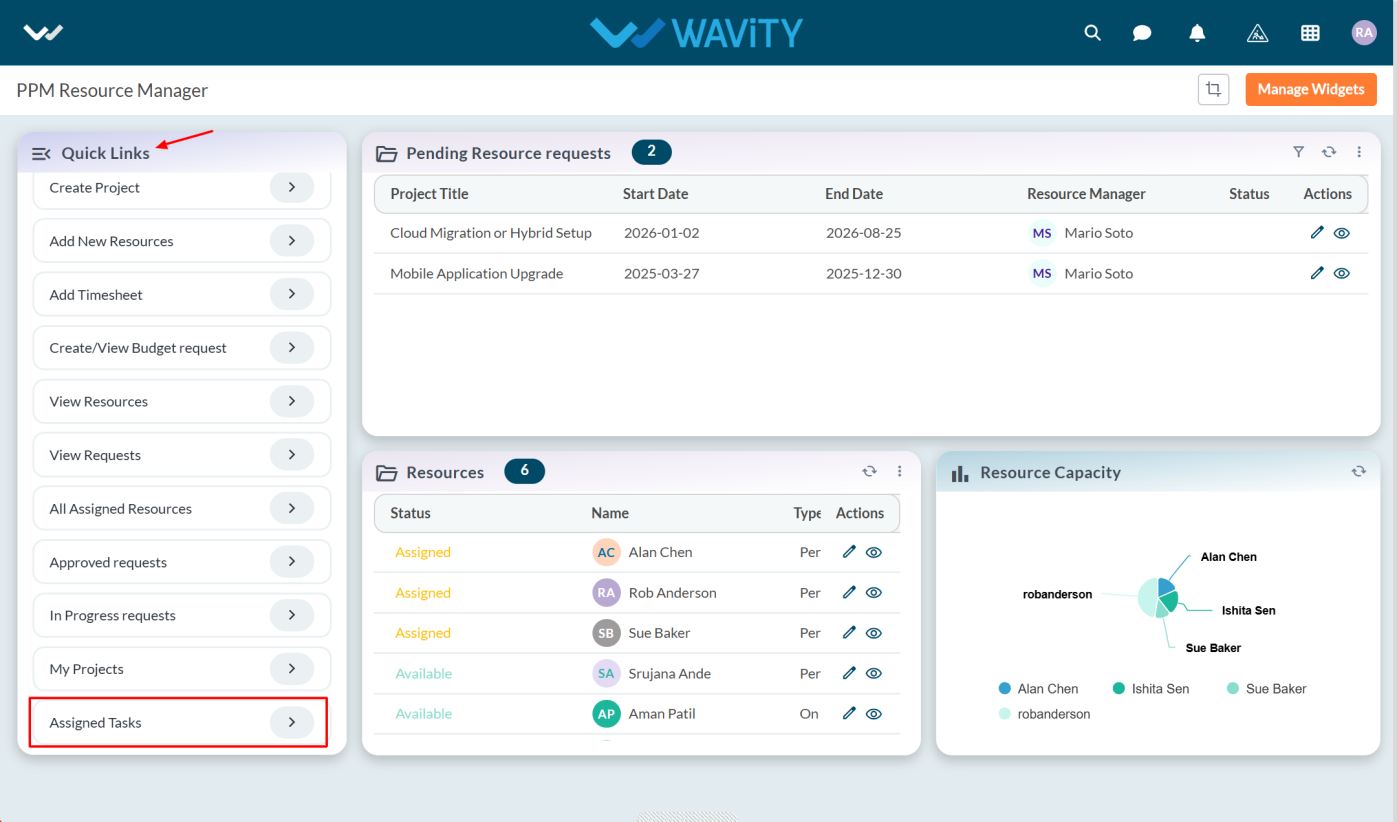Go to My Projects quick link

(182, 669)
